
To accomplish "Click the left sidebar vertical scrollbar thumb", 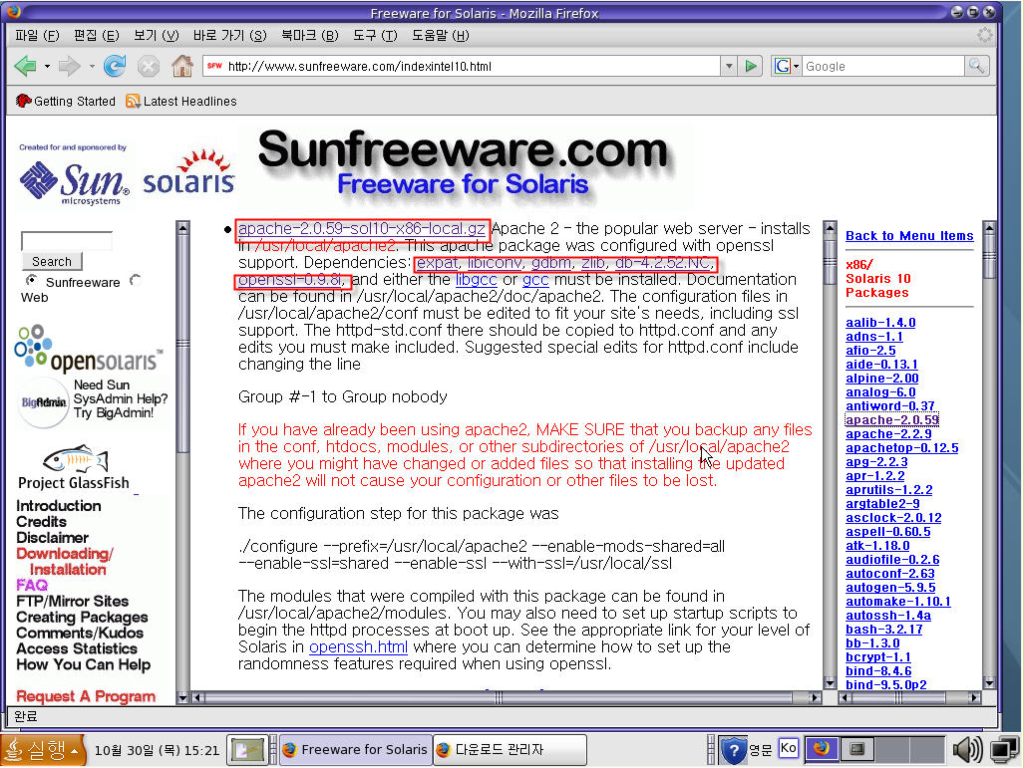I will point(182,344).
